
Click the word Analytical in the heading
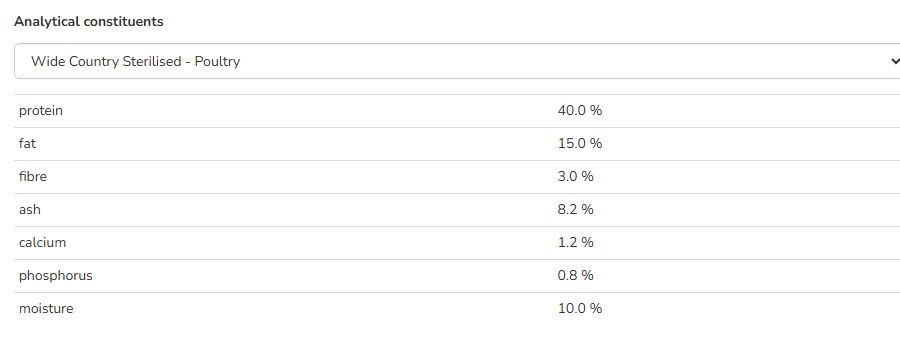tap(46, 21)
